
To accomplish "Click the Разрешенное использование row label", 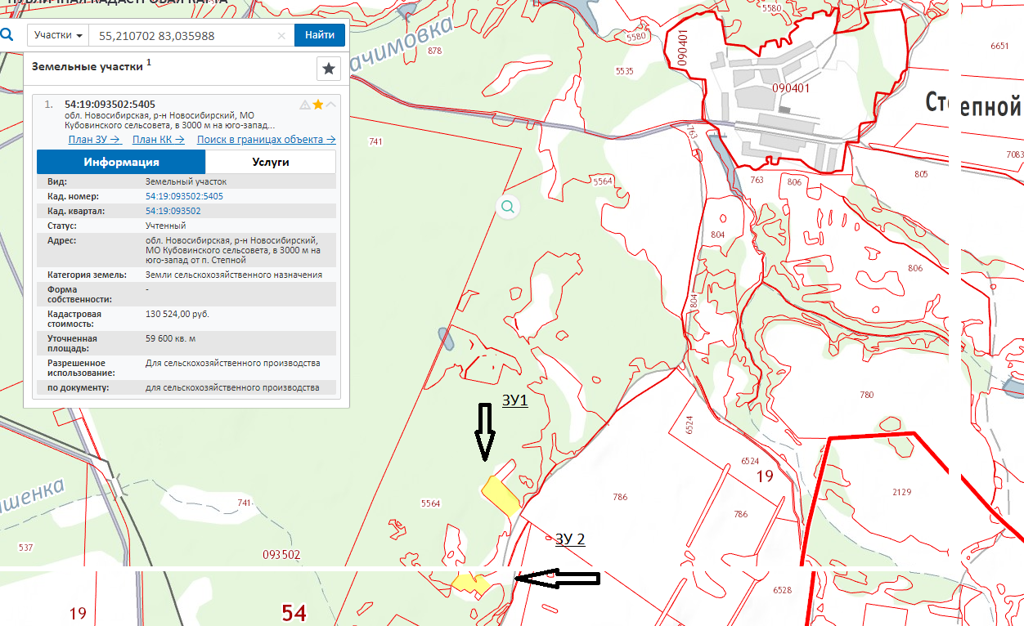I will coord(81,368).
